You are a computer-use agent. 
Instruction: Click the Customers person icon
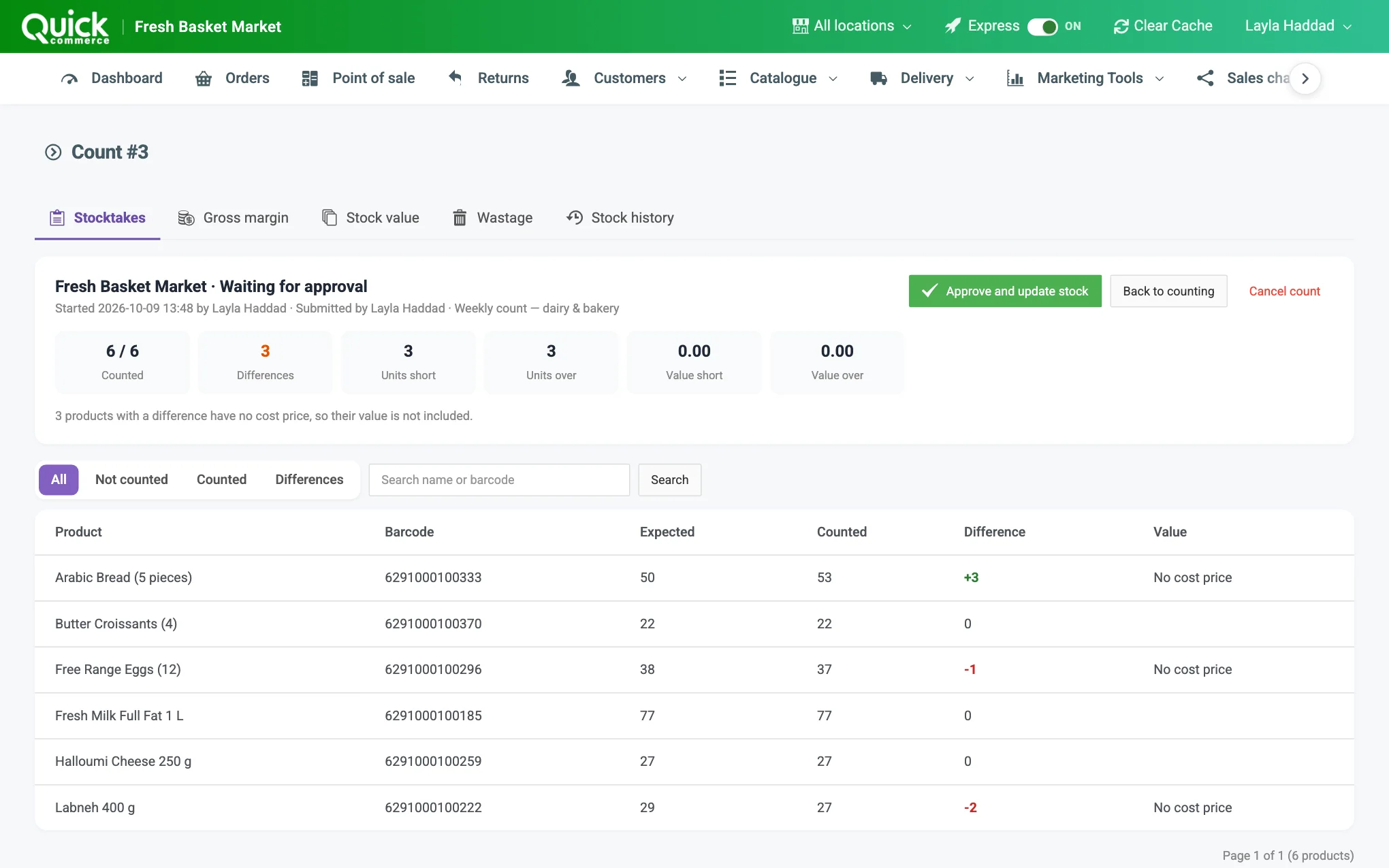(571, 78)
